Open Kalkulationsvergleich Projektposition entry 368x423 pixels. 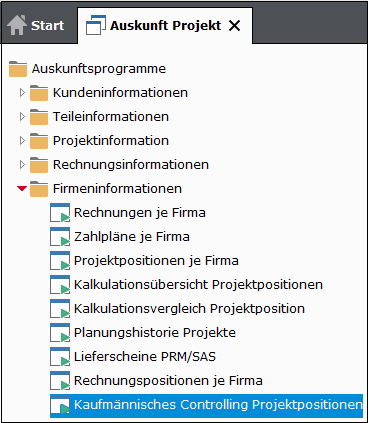pyautogui.click(x=189, y=309)
